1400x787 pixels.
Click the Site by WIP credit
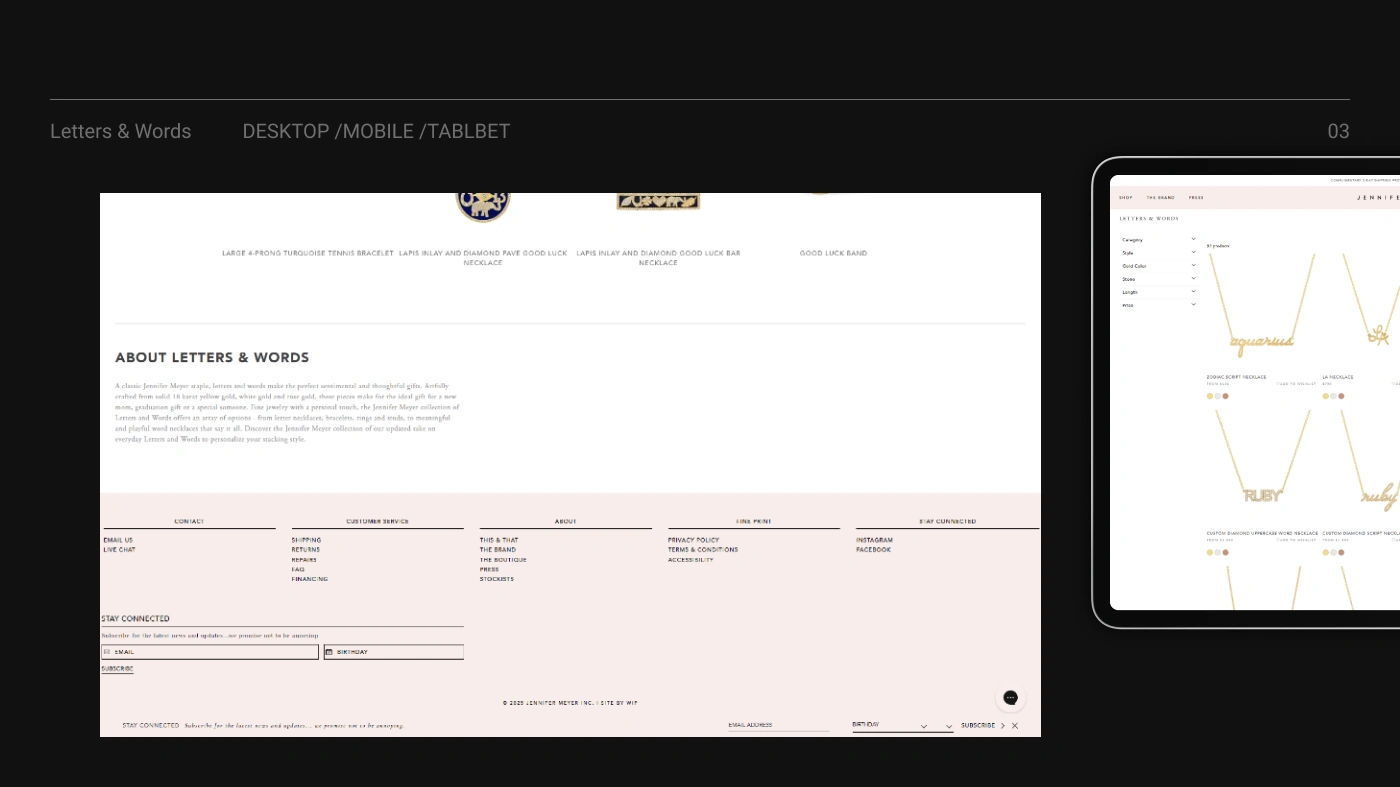619,703
